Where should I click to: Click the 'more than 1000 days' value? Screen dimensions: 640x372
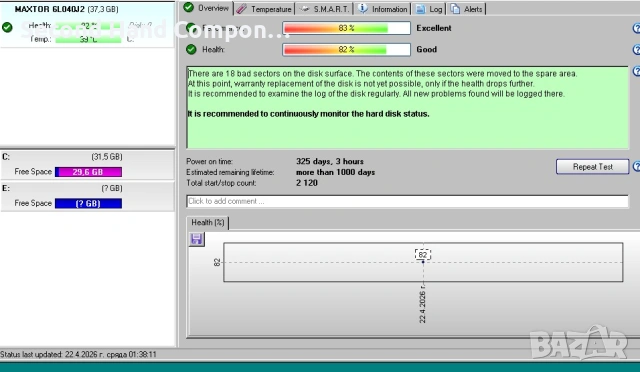[x=335, y=172]
